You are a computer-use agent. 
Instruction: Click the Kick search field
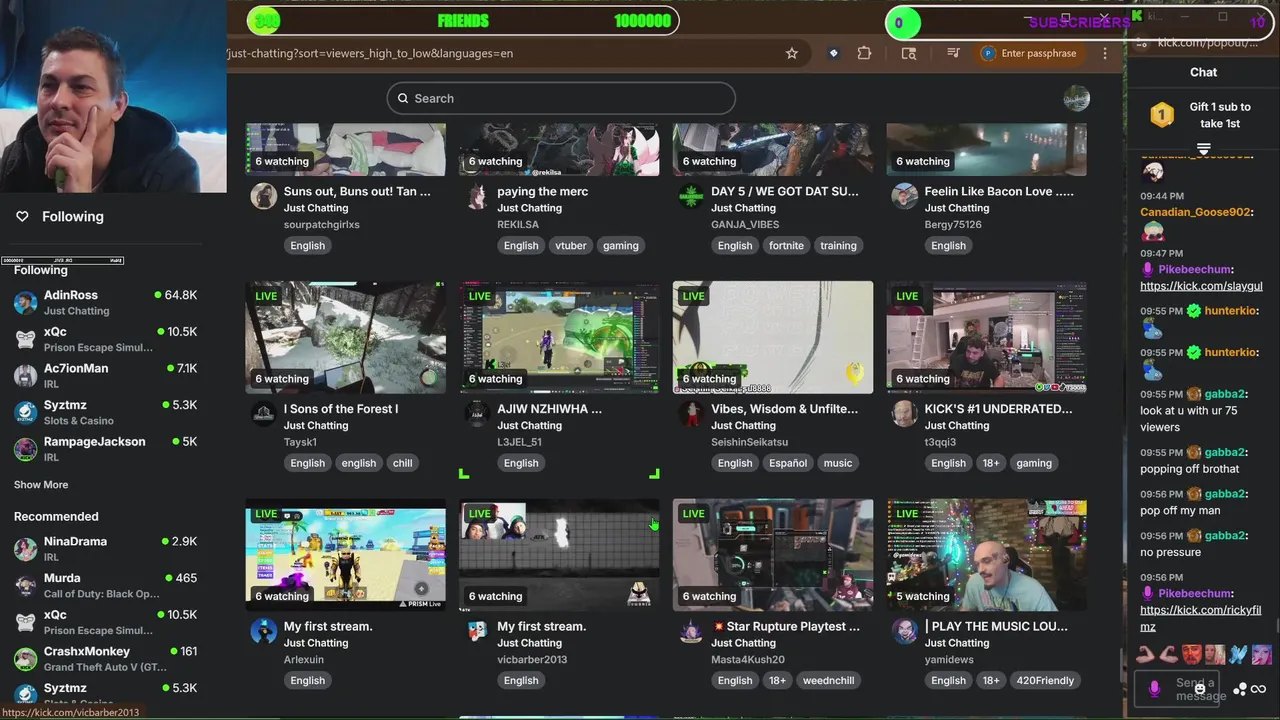coord(561,98)
